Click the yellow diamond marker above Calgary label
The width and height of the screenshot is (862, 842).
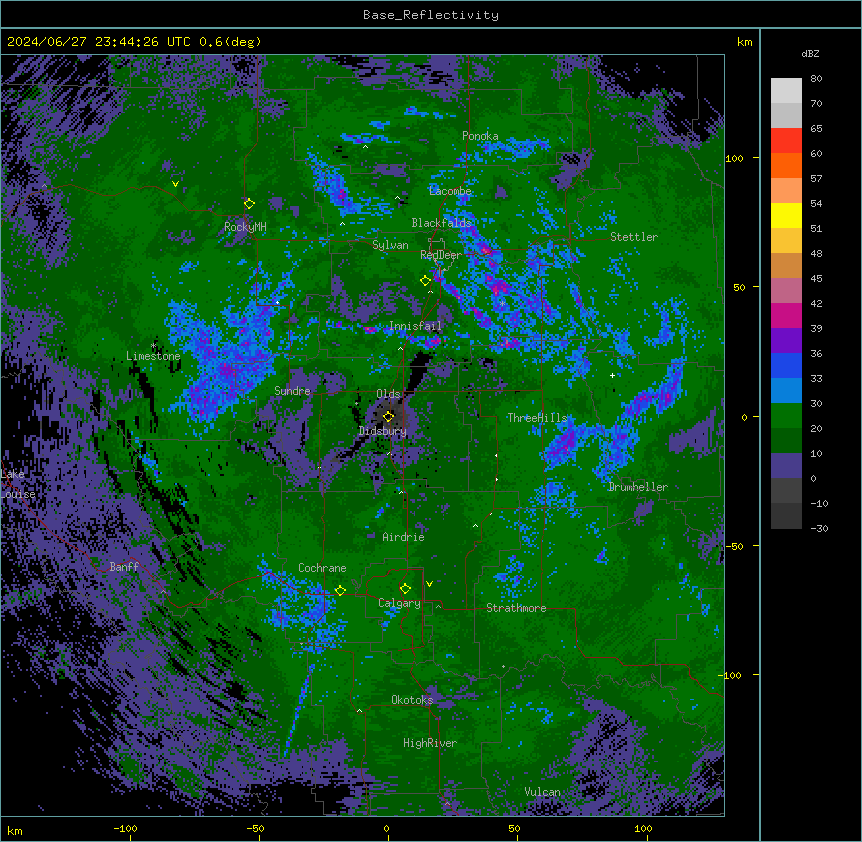point(405,589)
